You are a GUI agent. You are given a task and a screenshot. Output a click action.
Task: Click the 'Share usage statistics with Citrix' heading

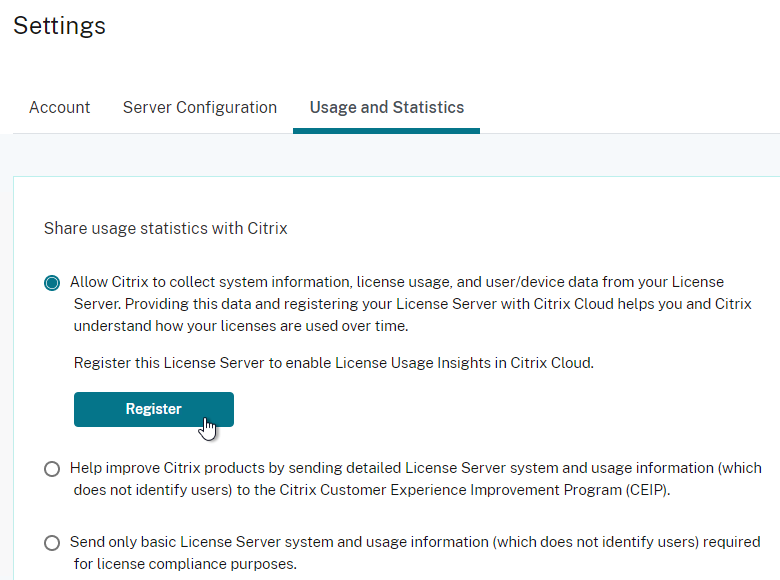pyautogui.click(x=165, y=229)
